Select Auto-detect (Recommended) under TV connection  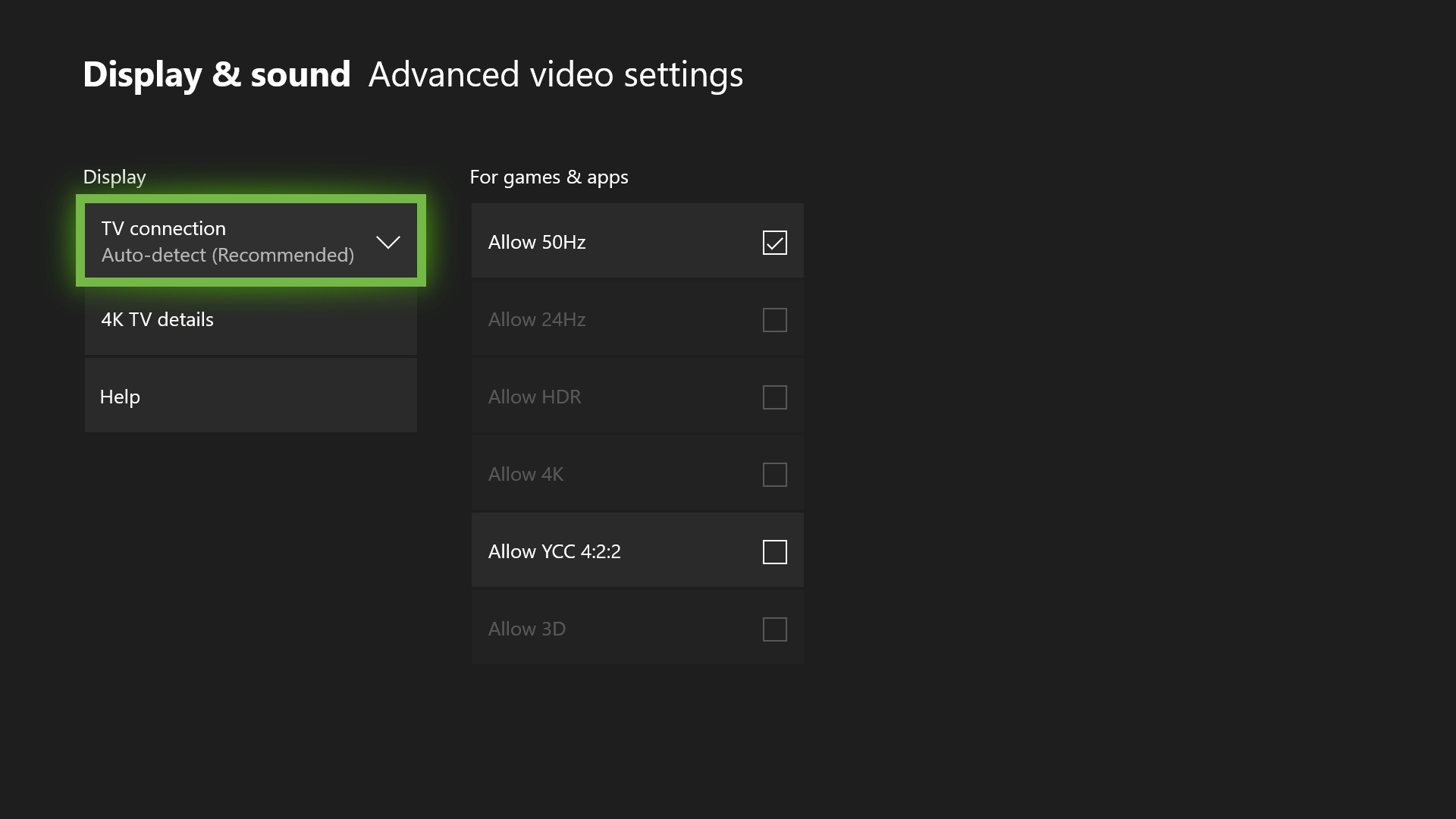[x=227, y=255]
